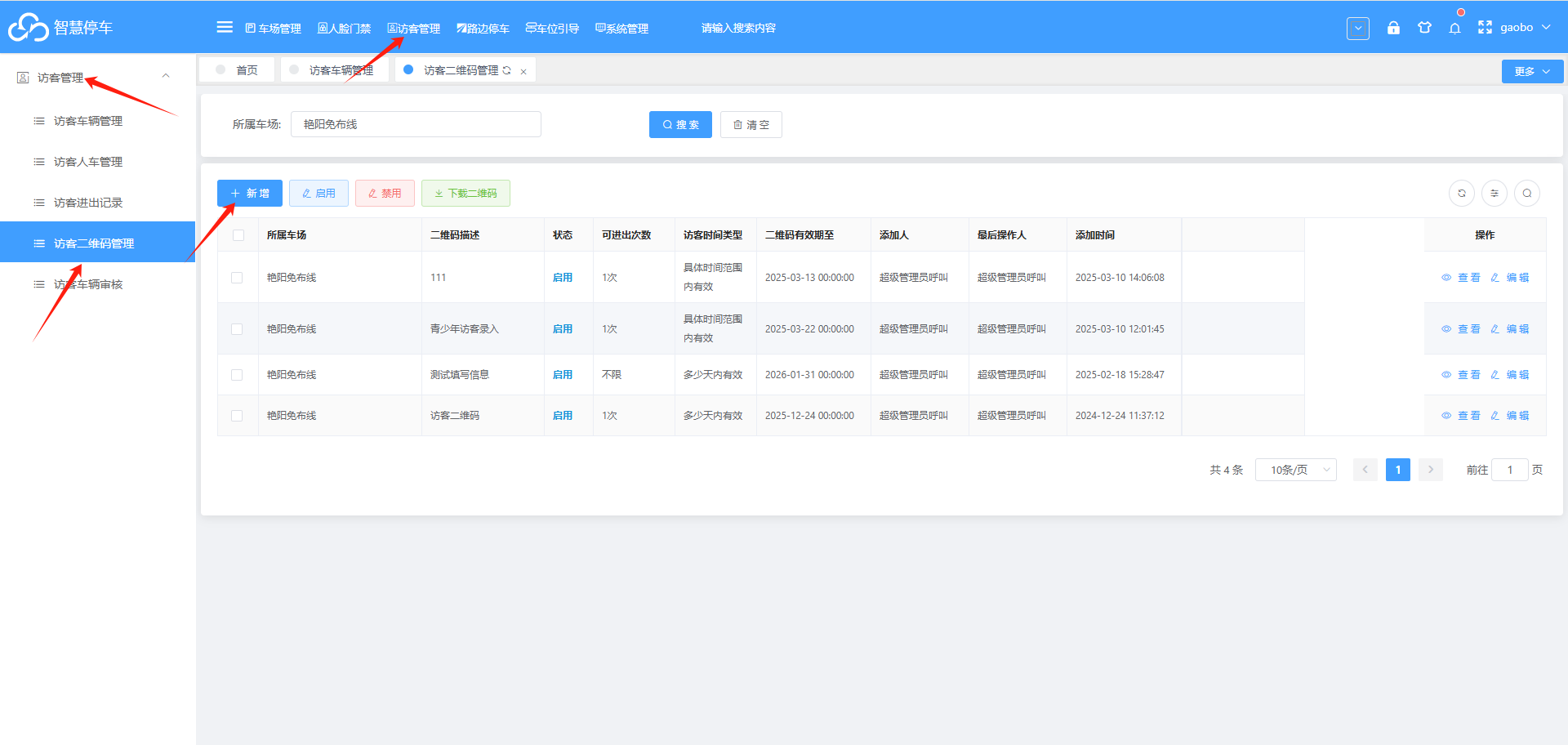Viewport: 1568px width, 745px height.
Task: Open 访客进出记录 in the sidebar
Action: (88, 203)
